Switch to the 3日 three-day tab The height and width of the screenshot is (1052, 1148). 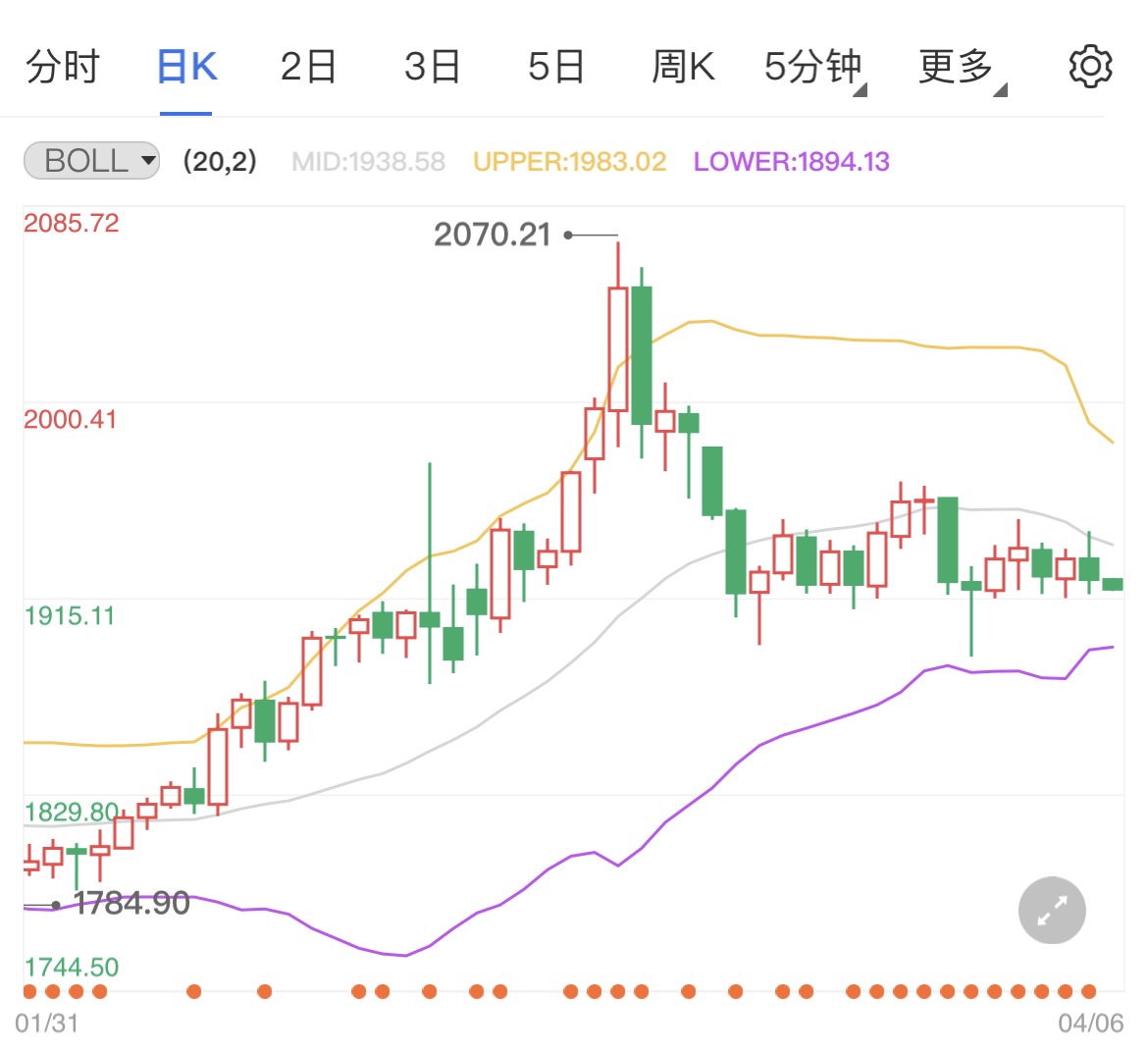[432, 67]
